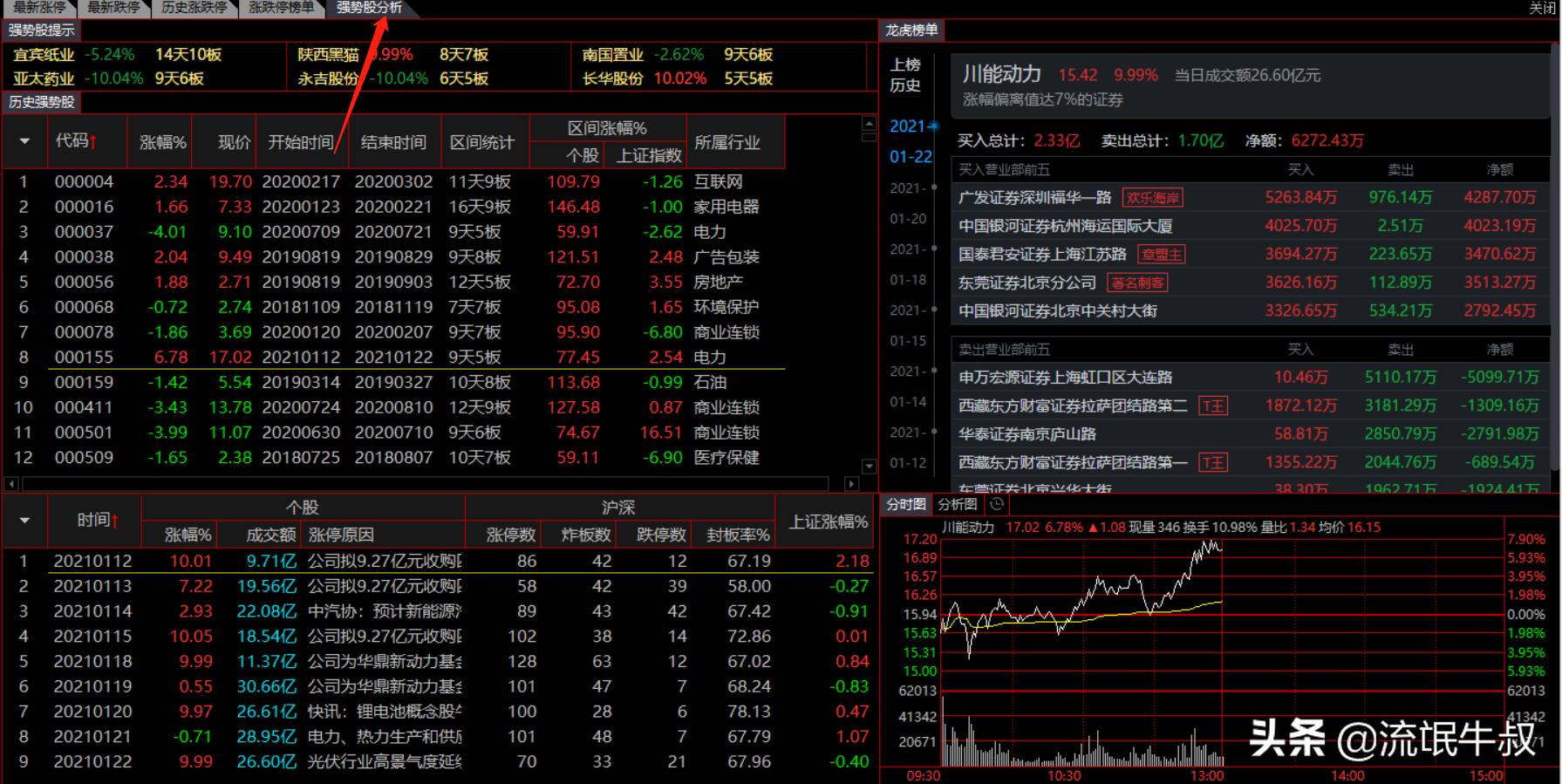Select the 强势股分析 tab
1562x784 pixels.
pos(370,8)
